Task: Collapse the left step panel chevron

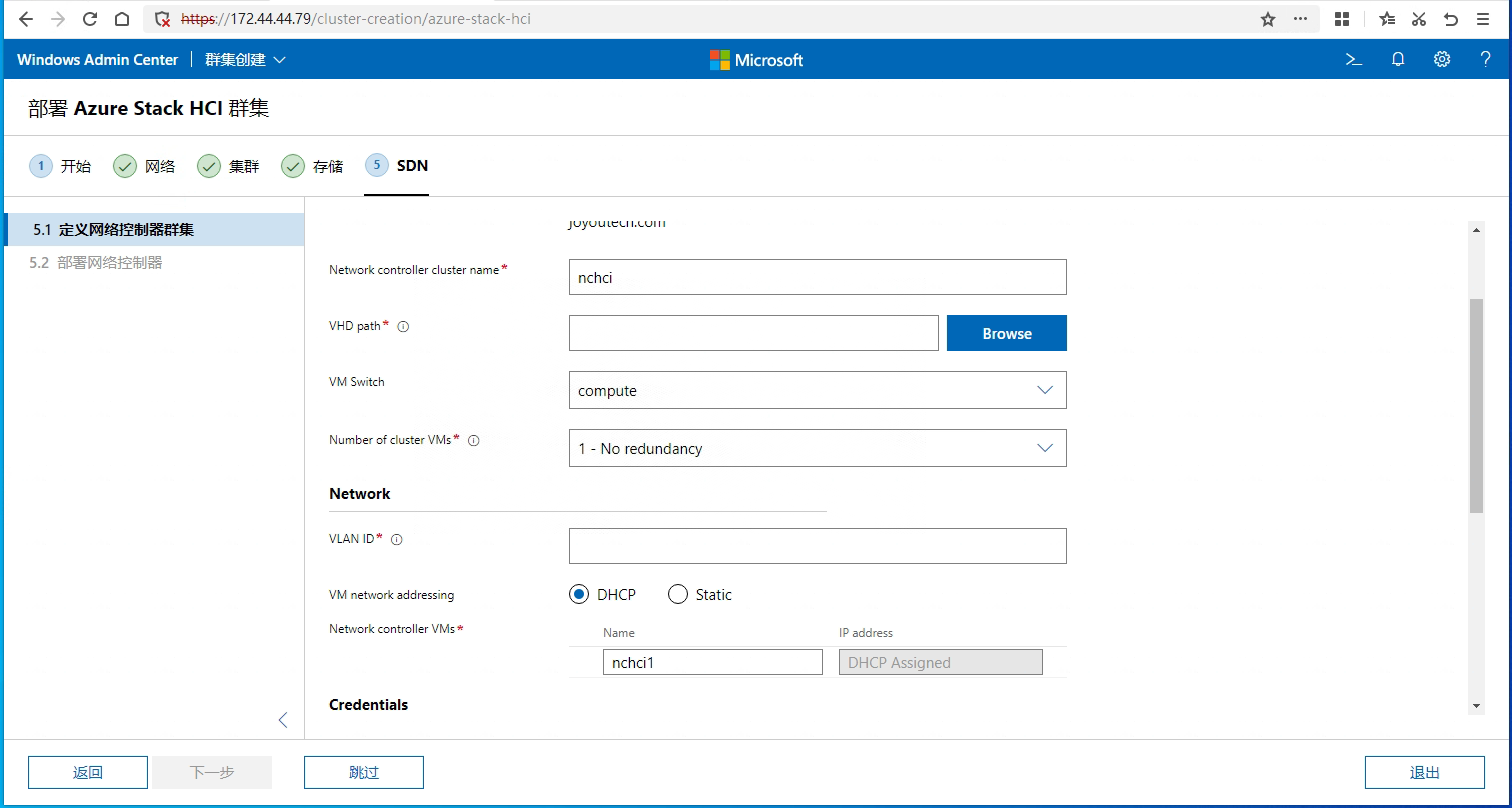Action: point(283,720)
